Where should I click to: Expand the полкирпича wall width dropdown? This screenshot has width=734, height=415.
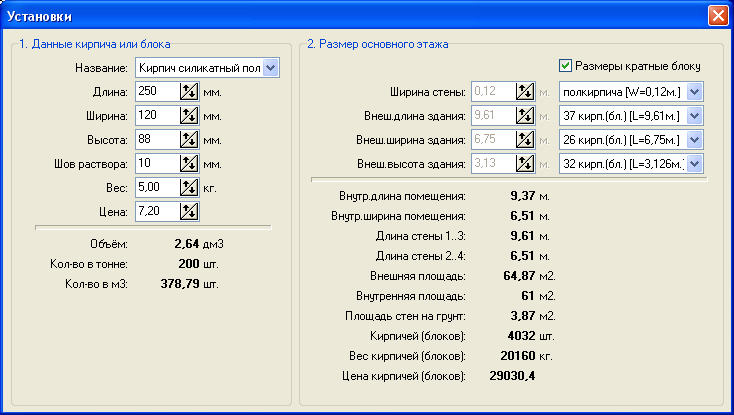click(x=694, y=92)
